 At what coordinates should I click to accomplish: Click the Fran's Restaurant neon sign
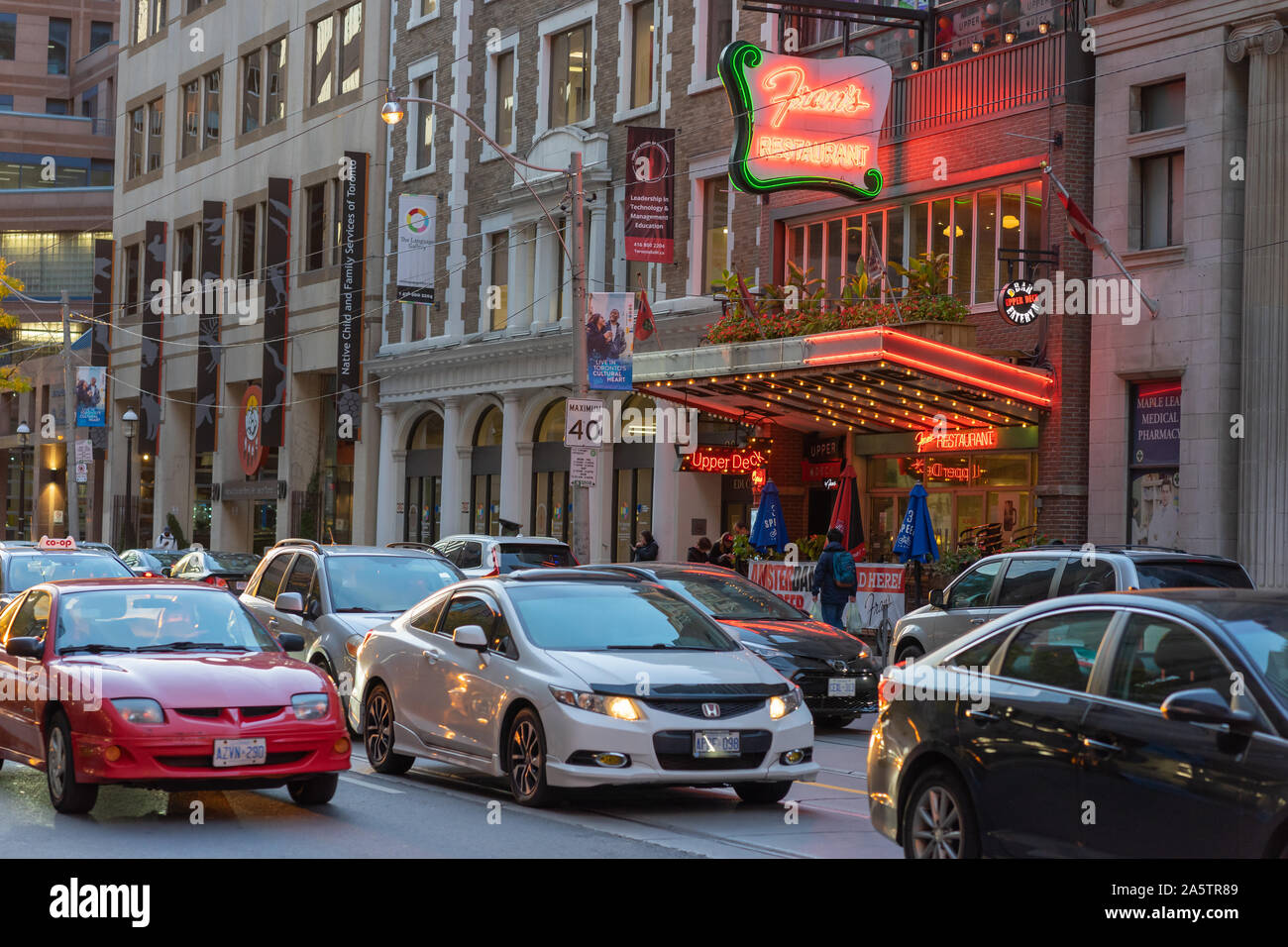805,120
